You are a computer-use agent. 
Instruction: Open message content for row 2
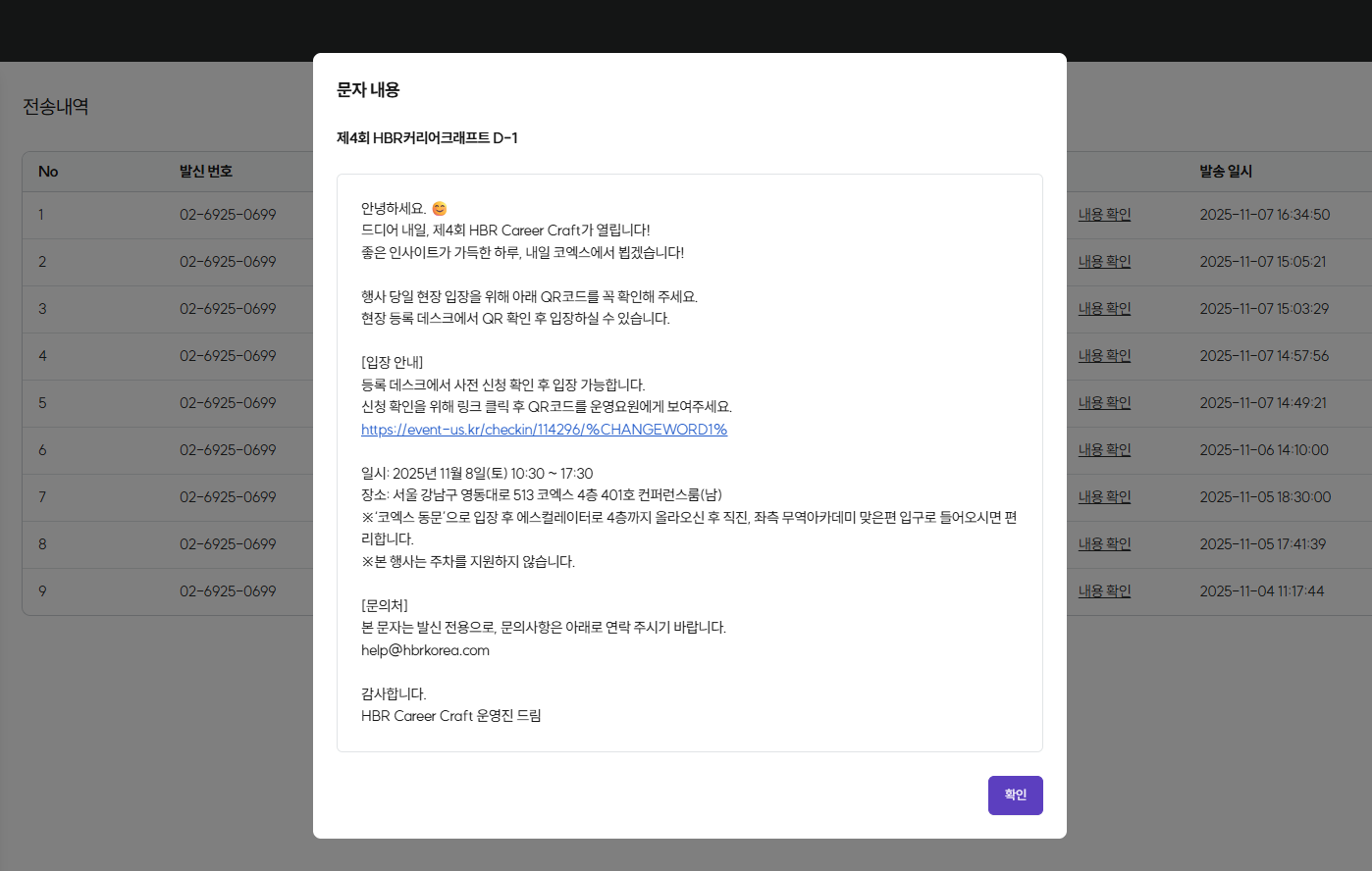pyautogui.click(x=1104, y=262)
